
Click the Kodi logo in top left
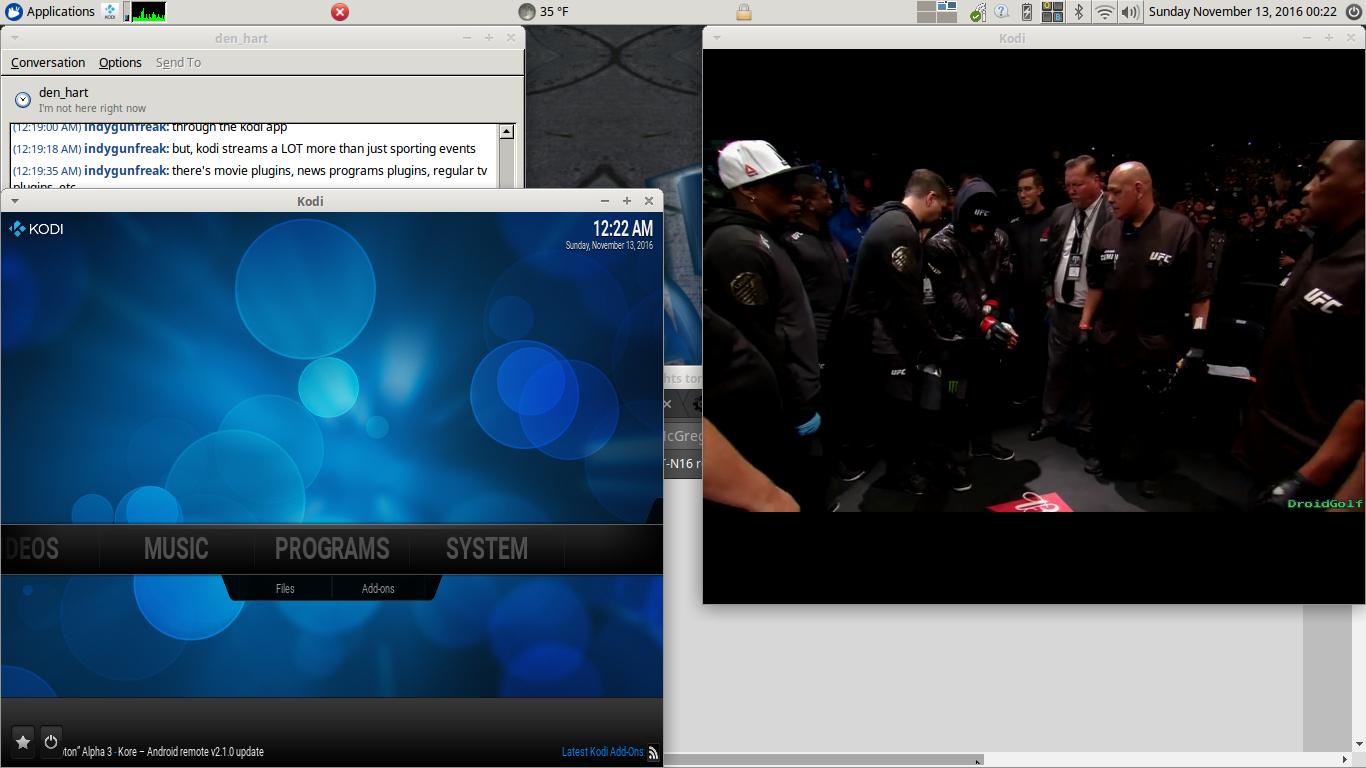coord(36,229)
